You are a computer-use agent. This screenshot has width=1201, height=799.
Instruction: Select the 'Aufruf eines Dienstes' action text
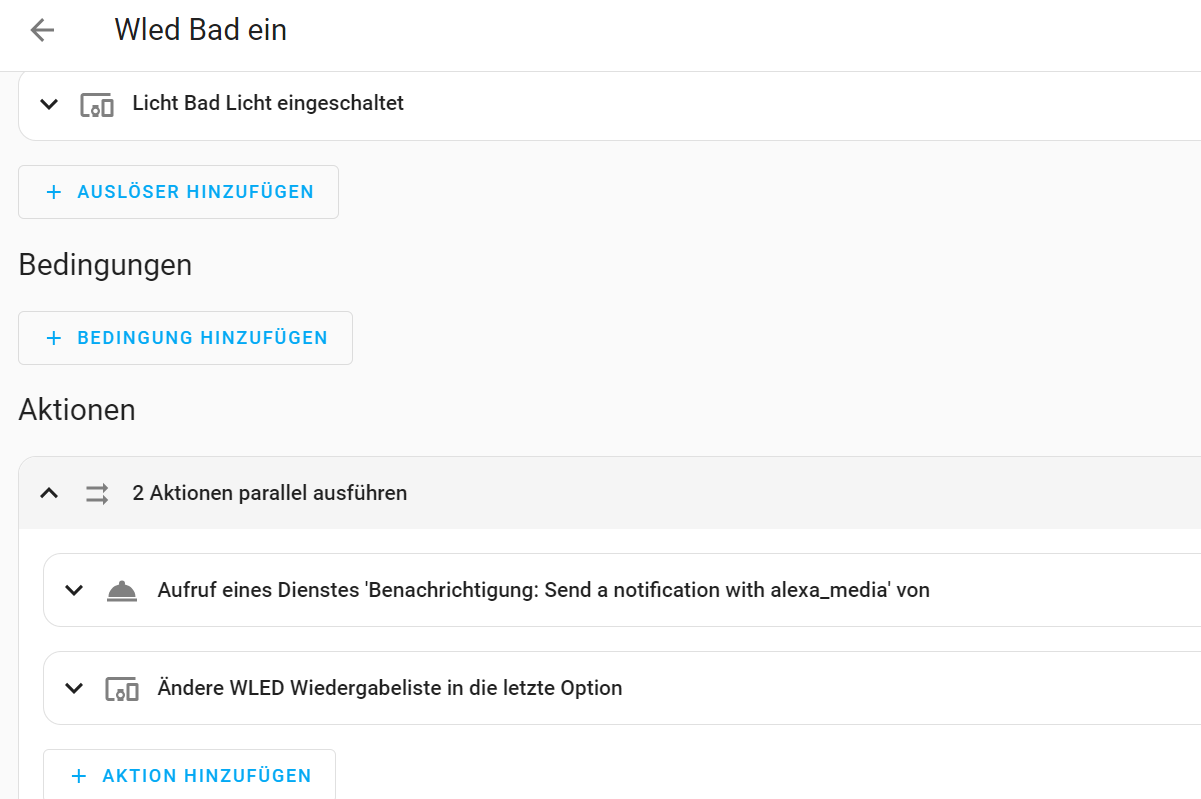coord(543,590)
